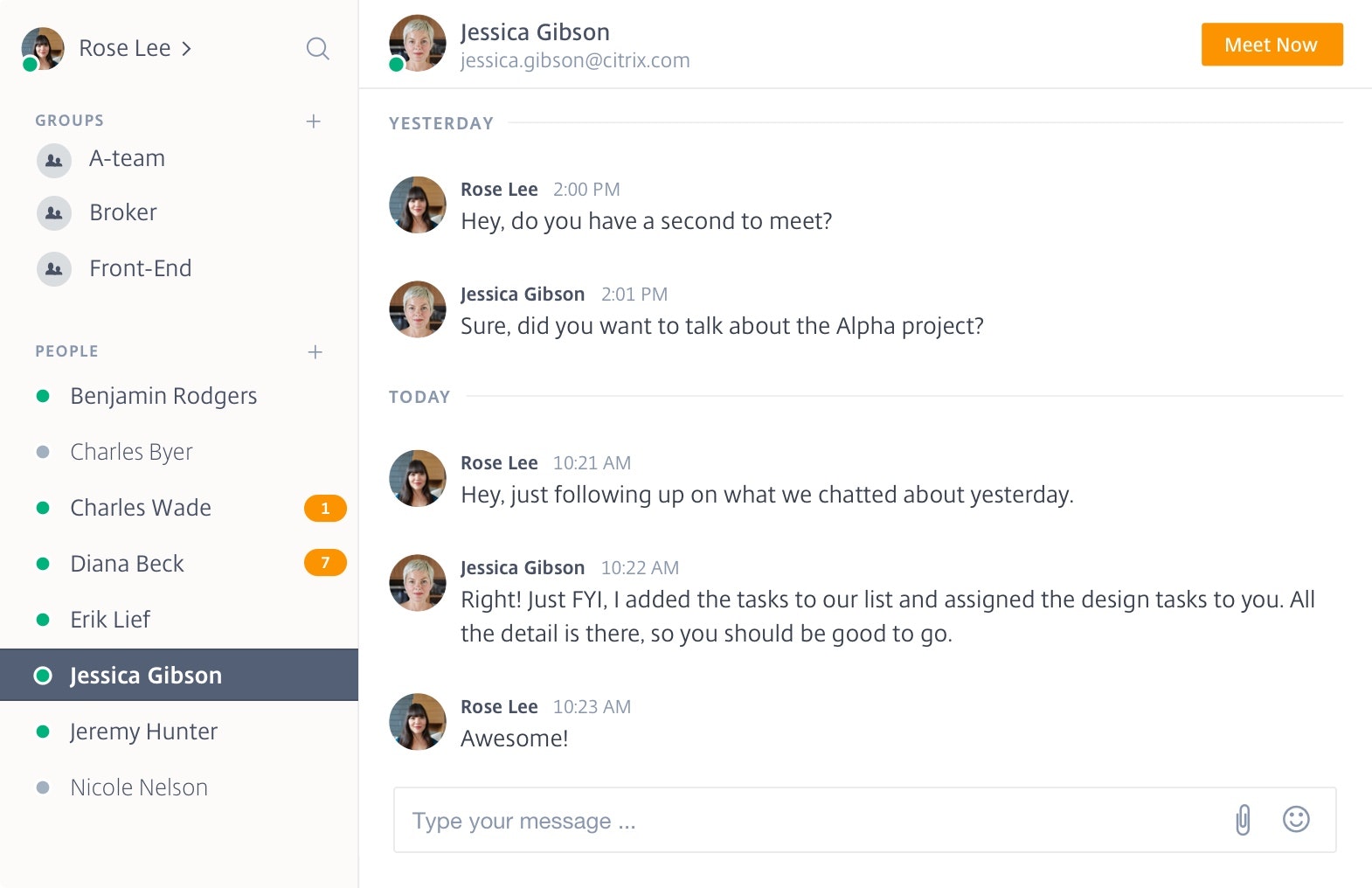Open the Front-End group icon
The width and height of the screenshot is (1372, 888).
[54, 269]
